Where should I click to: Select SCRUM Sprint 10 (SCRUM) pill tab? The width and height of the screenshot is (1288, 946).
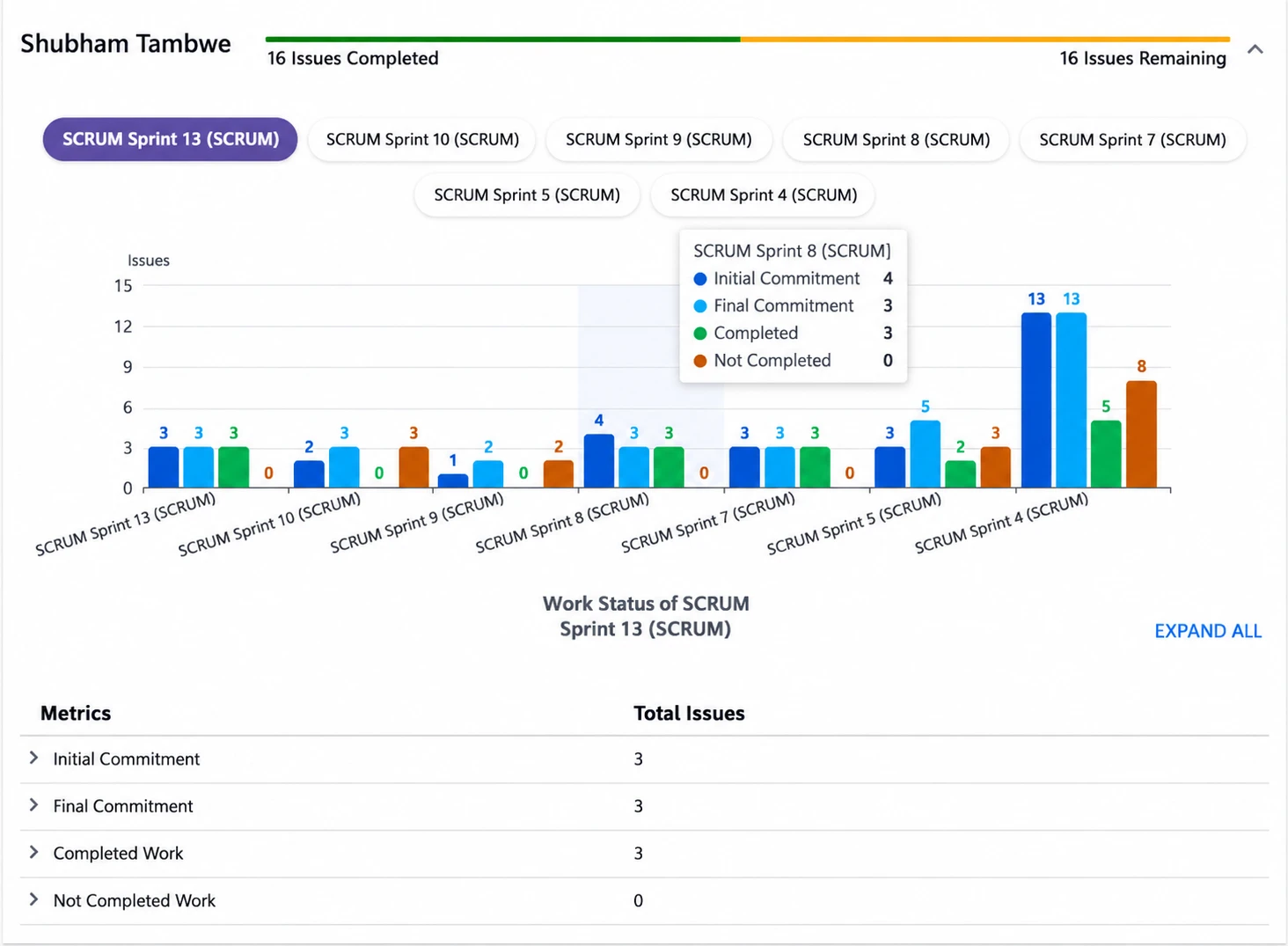pyautogui.click(x=422, y=139)
